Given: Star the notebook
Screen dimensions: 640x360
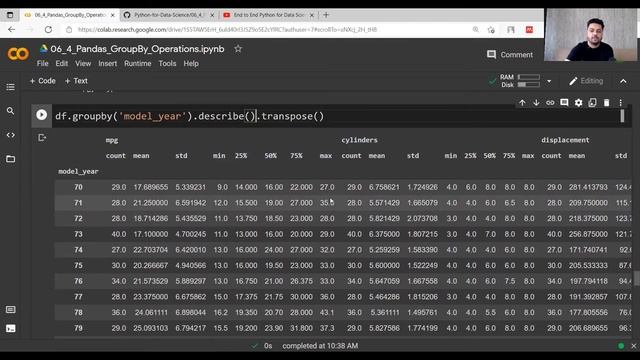Looking at the screenshot, I should [x=238, y=49].
